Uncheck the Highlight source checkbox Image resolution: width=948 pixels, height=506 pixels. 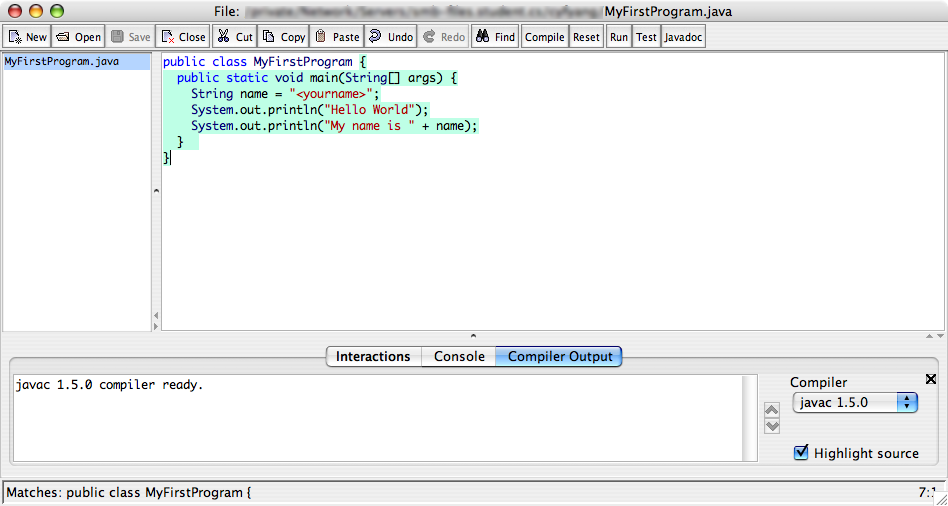pyautogui.click(x=801, y=453)
